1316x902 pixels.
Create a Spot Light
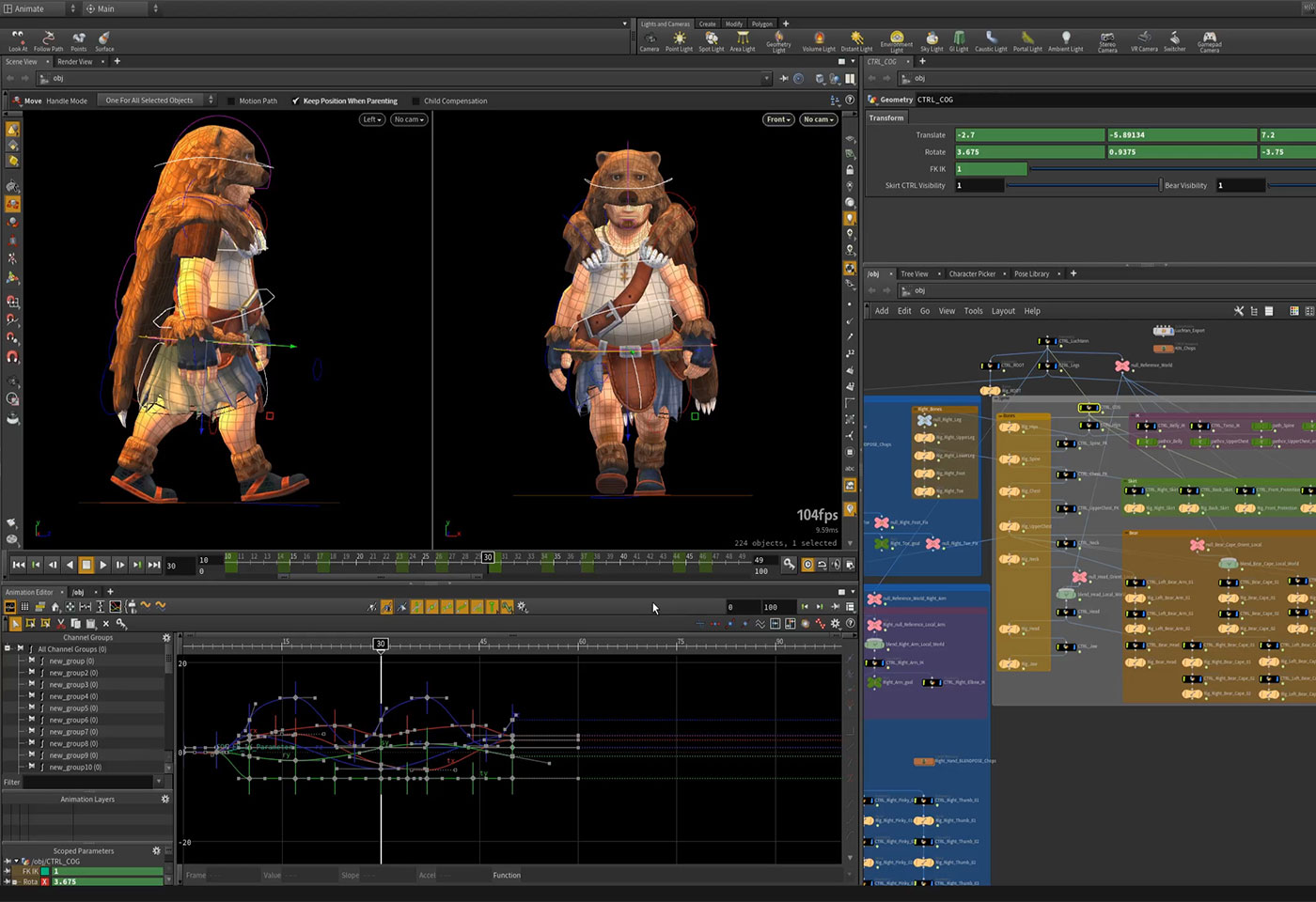(x=712, y=41)
